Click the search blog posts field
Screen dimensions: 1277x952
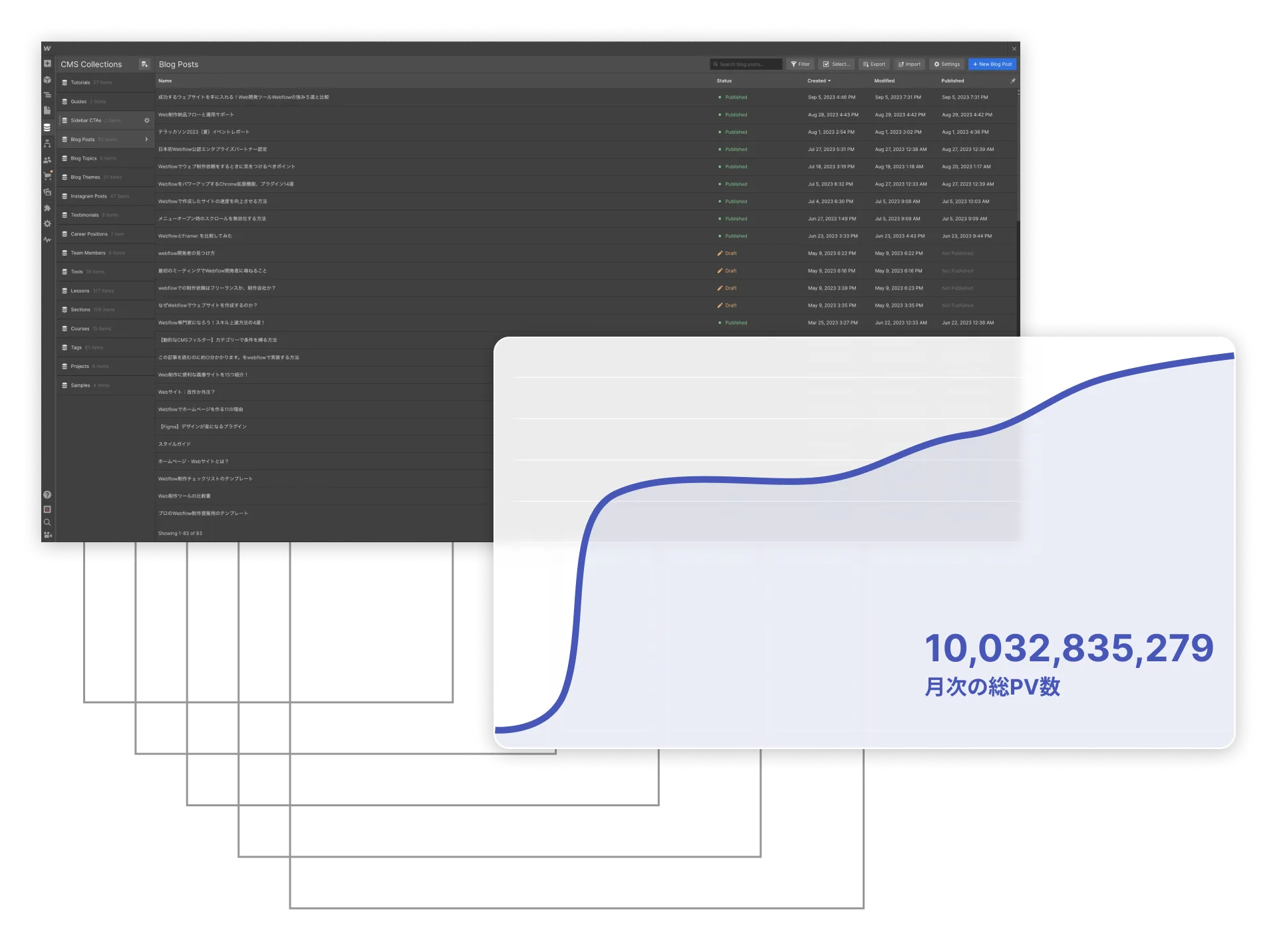pos(746,64)
